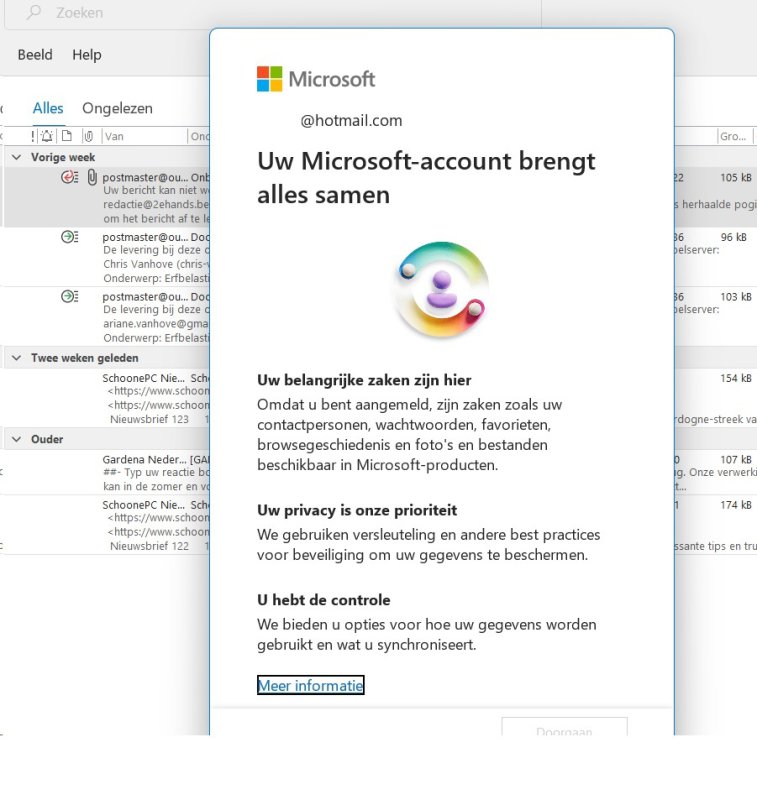This screenshot has width=757, height=800.
Task: Click the reminder bell column header
Action: pos(47,136)
